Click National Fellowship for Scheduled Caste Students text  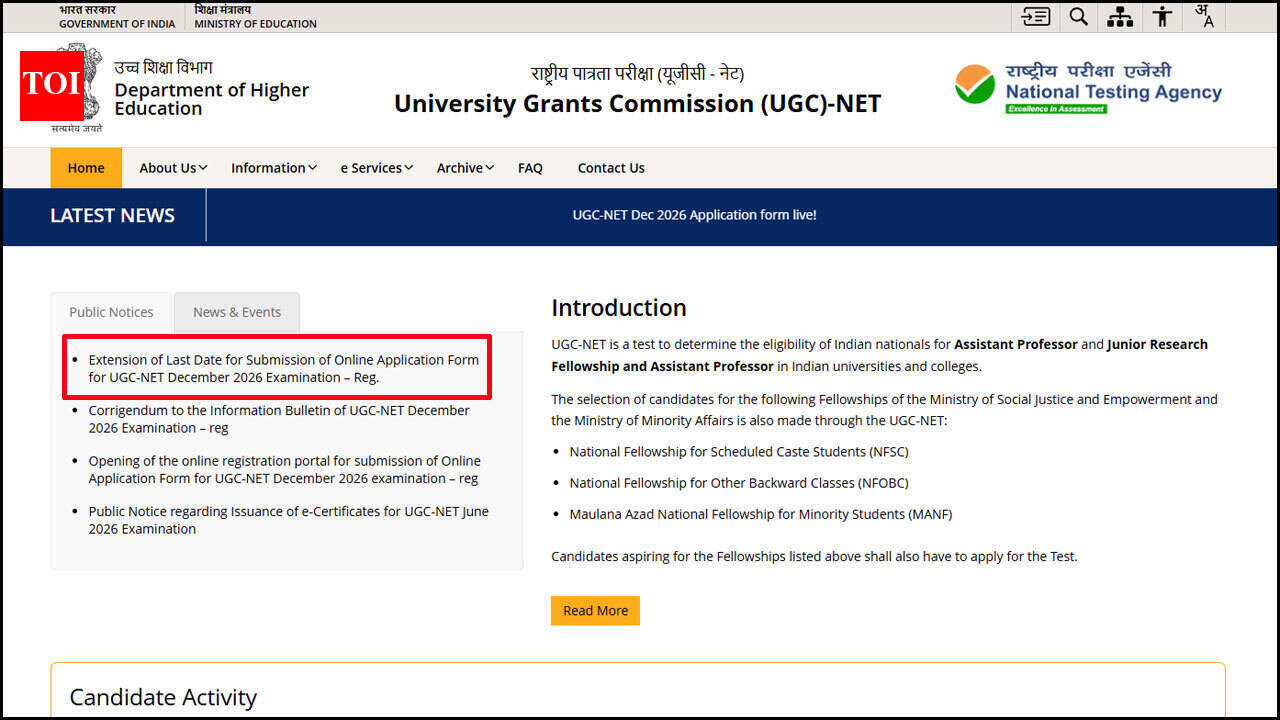click(739, 452)
